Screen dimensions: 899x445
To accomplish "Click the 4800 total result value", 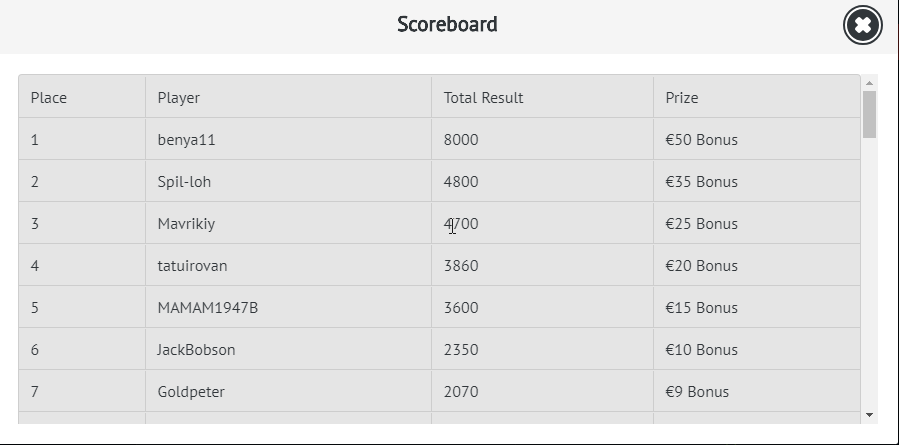I will pos(461,182).
